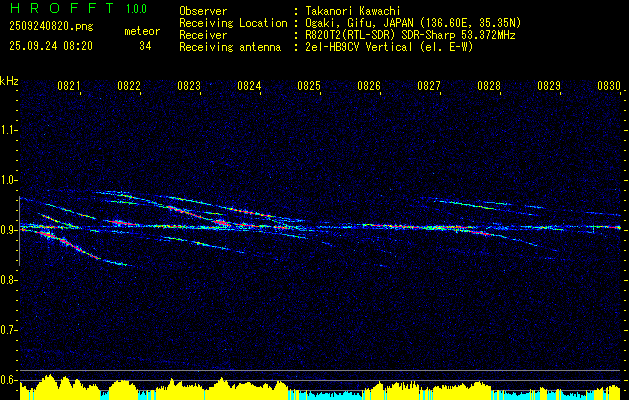Click the timestamp 25.09.24 08:20
629x400 pixels.
click(x=51, y=46)
